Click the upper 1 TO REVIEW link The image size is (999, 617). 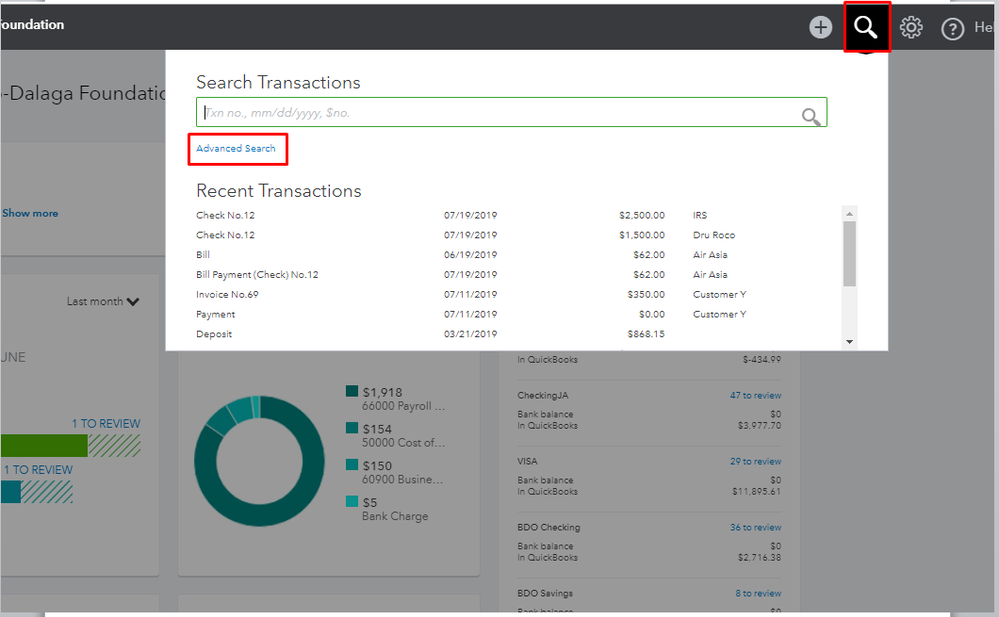click(x=106, y=424)
